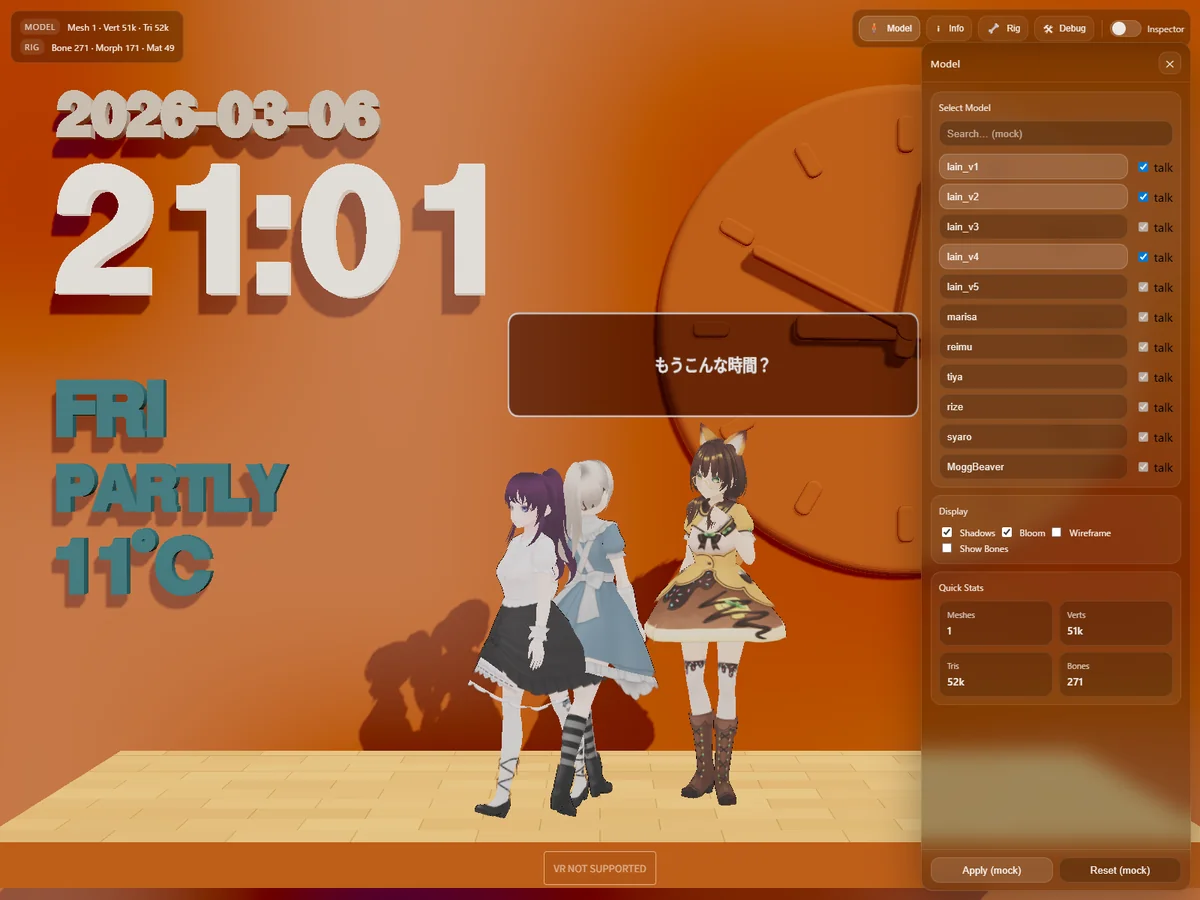1200x900 pixels.
Task: Select the lain_v1 model
Action: click(x=1033, y=167)
